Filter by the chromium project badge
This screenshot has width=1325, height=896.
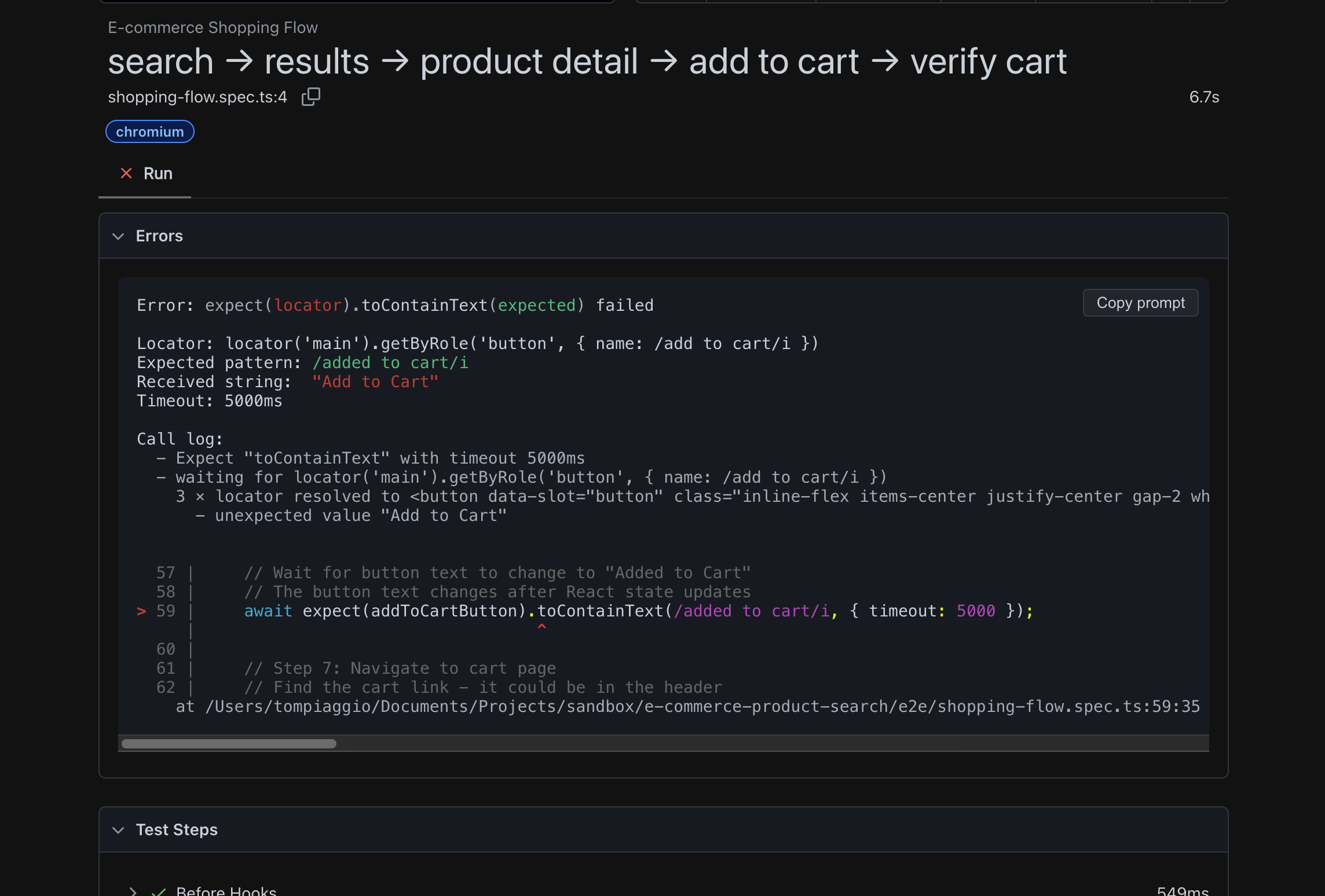(149, 132)
